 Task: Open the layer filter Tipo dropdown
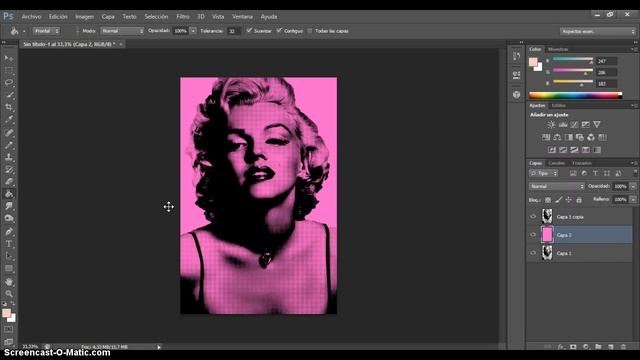[x=544, y=173]
